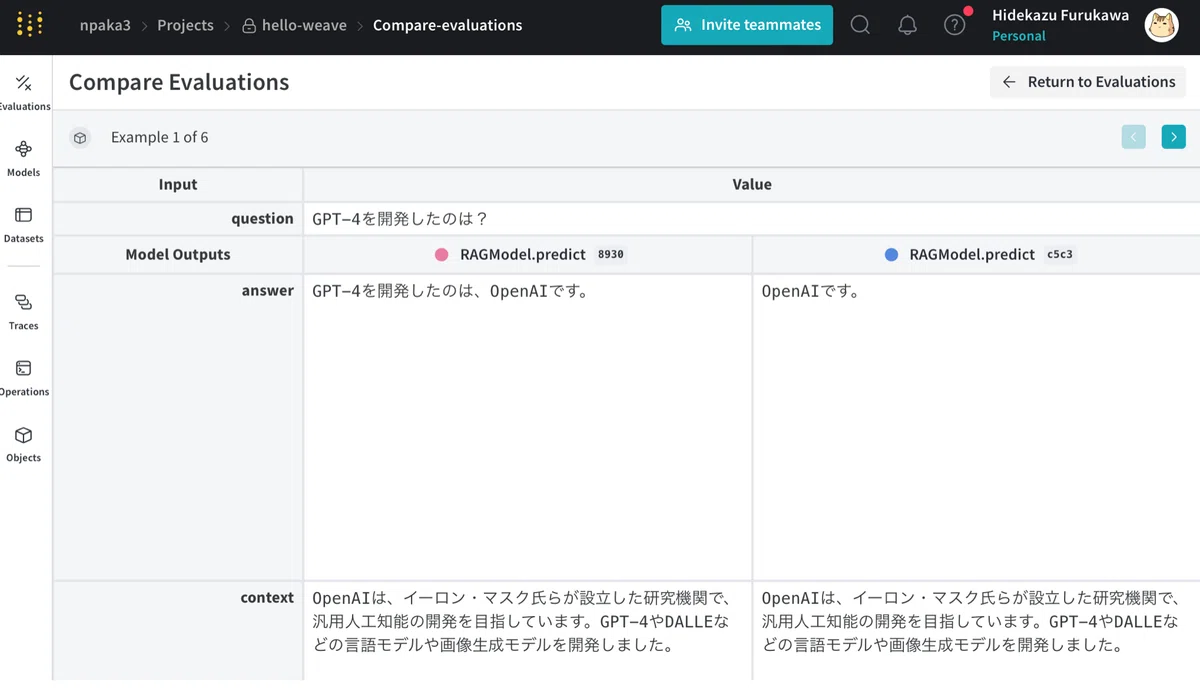Click Invite teammates button

747,25
